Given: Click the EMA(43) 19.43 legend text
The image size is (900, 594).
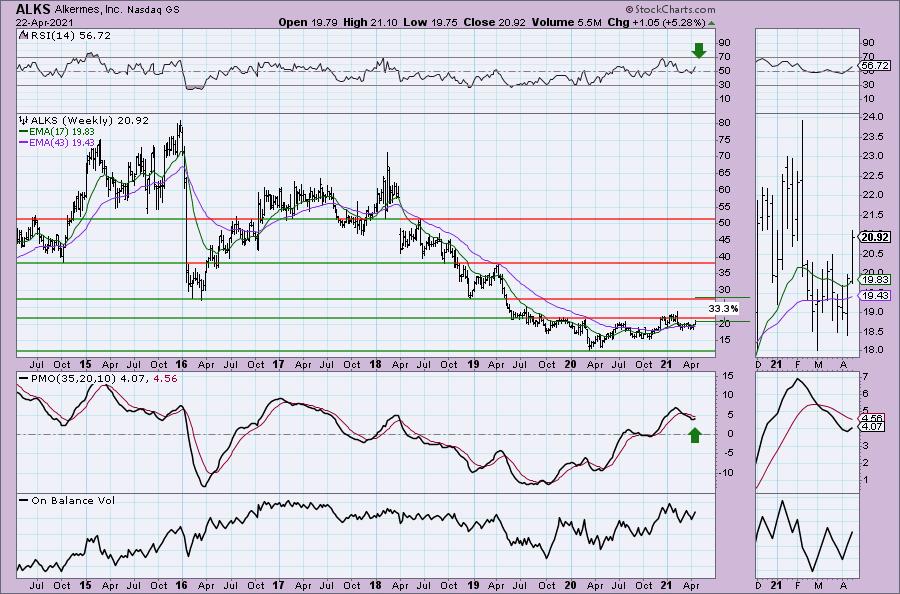Looking at the screenshot, I should pyautogui.click(x=62, y=142).
